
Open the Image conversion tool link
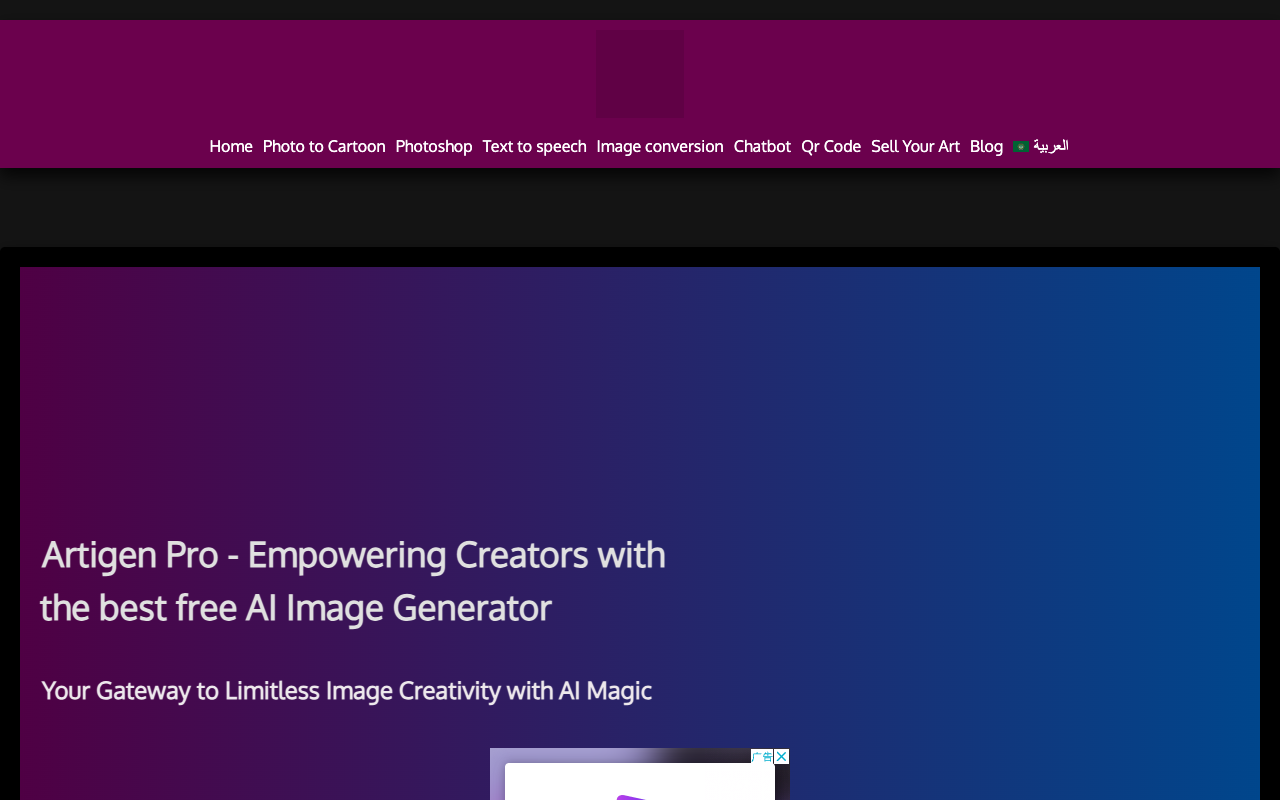660,146
